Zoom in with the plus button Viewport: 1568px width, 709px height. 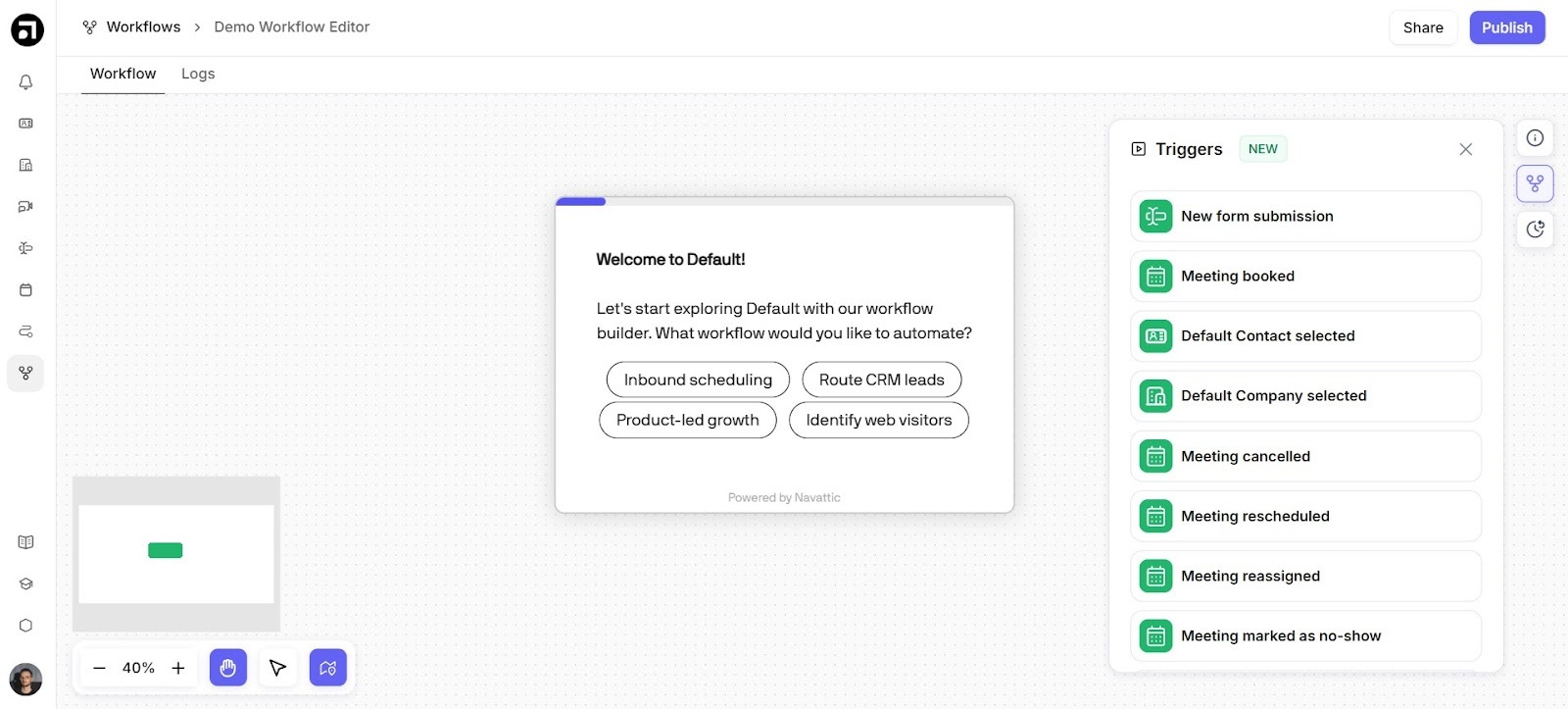[x=178, y=668]
